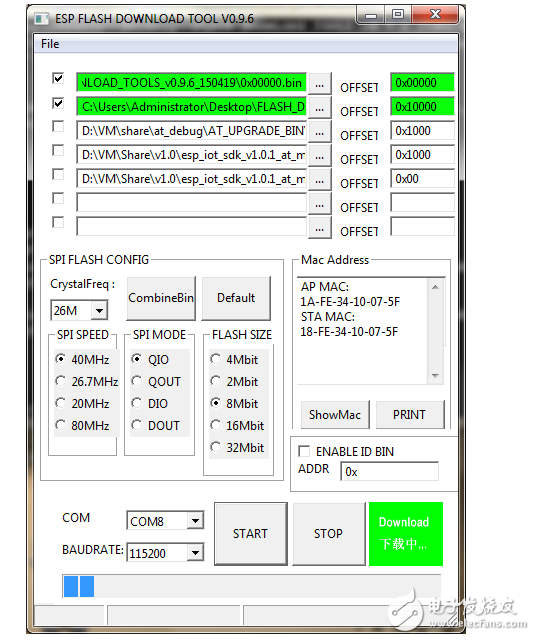Select 26.7MHz SPI speed
Viewport: 535px width, 640px height.
(87, 382)
